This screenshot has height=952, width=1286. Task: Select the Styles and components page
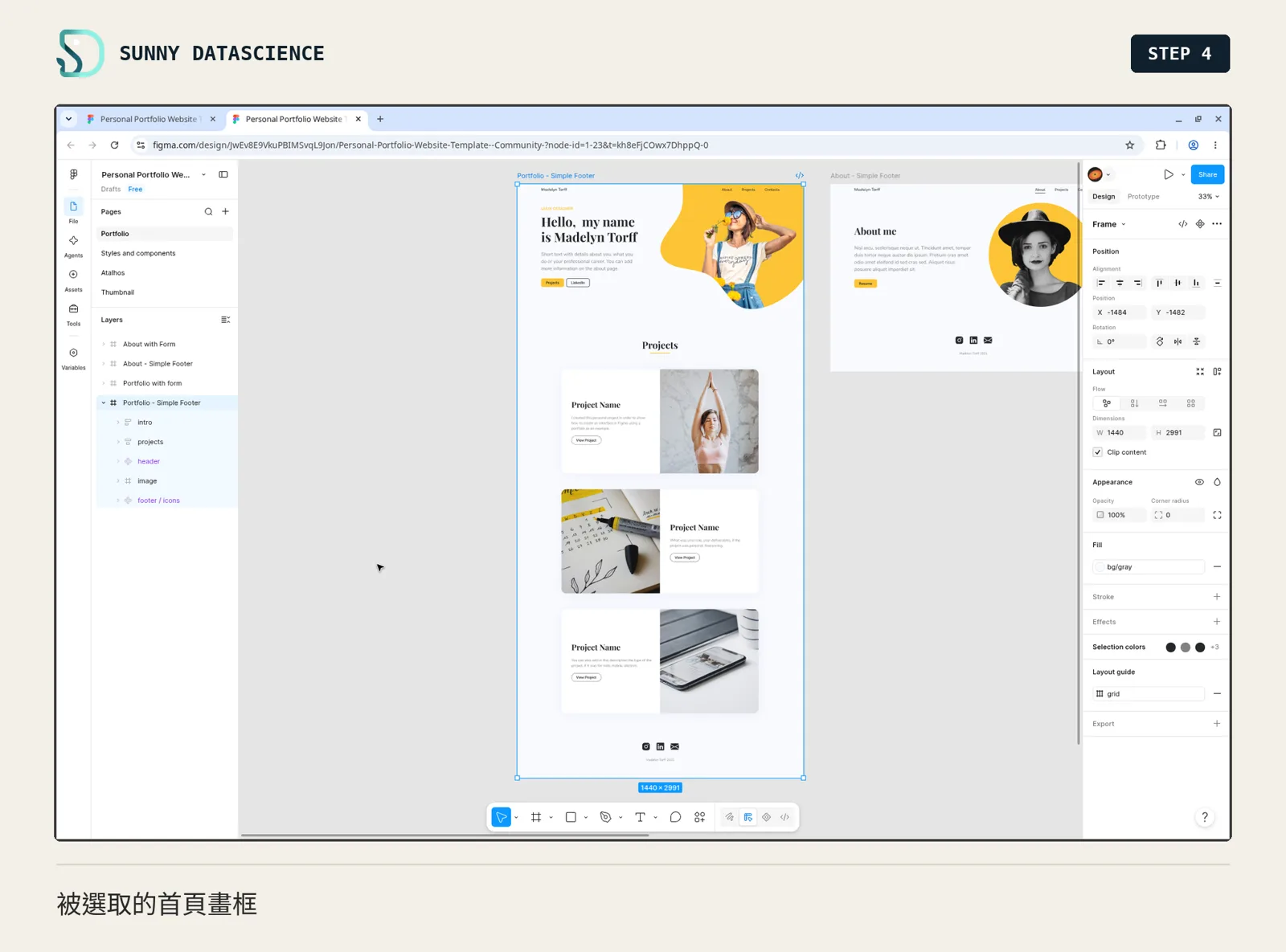tap(164, 253)
